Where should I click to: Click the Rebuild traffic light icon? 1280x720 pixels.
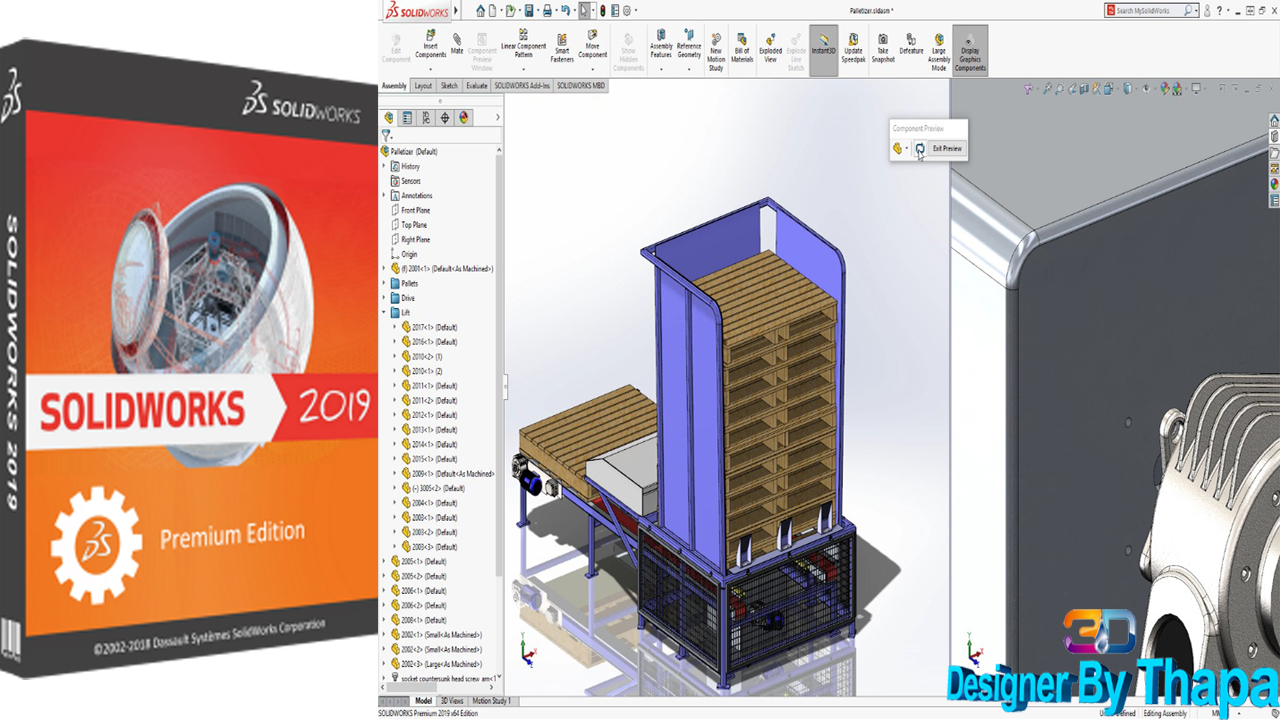pyautogui.click(x=602, y=11)
